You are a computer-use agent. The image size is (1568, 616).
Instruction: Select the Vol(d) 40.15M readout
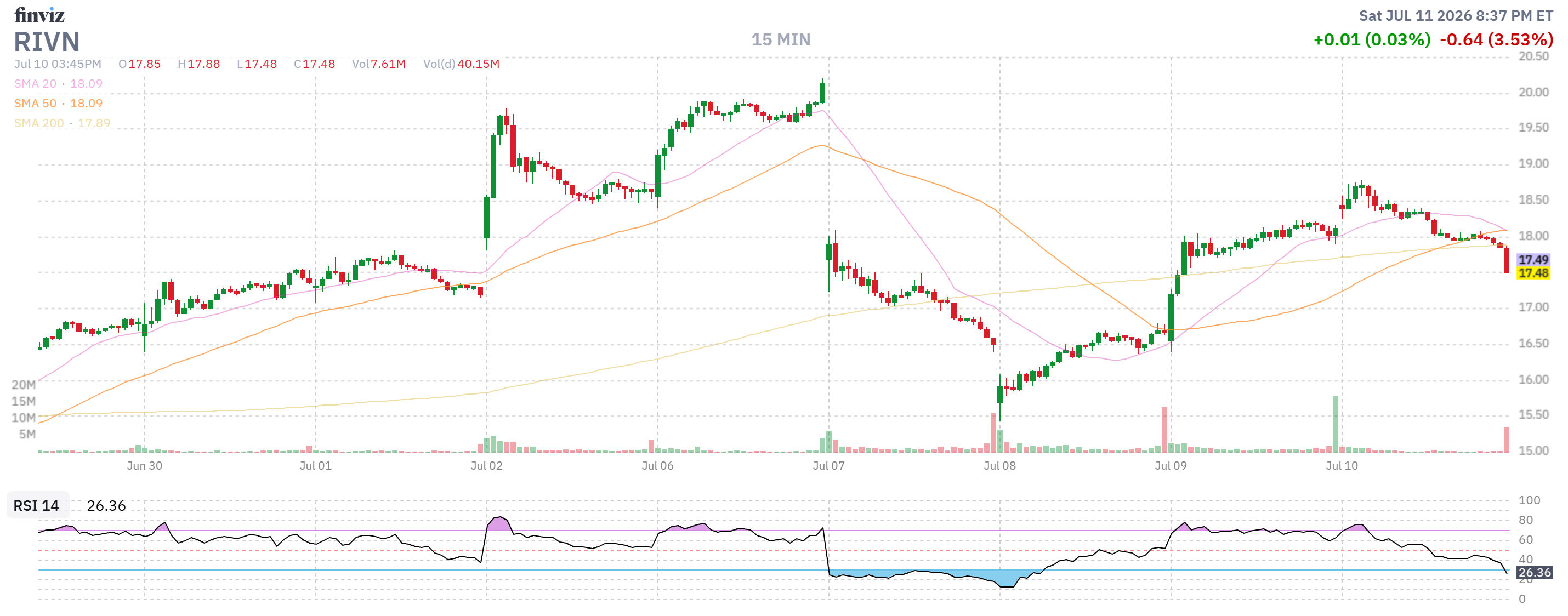click(461, 64)
